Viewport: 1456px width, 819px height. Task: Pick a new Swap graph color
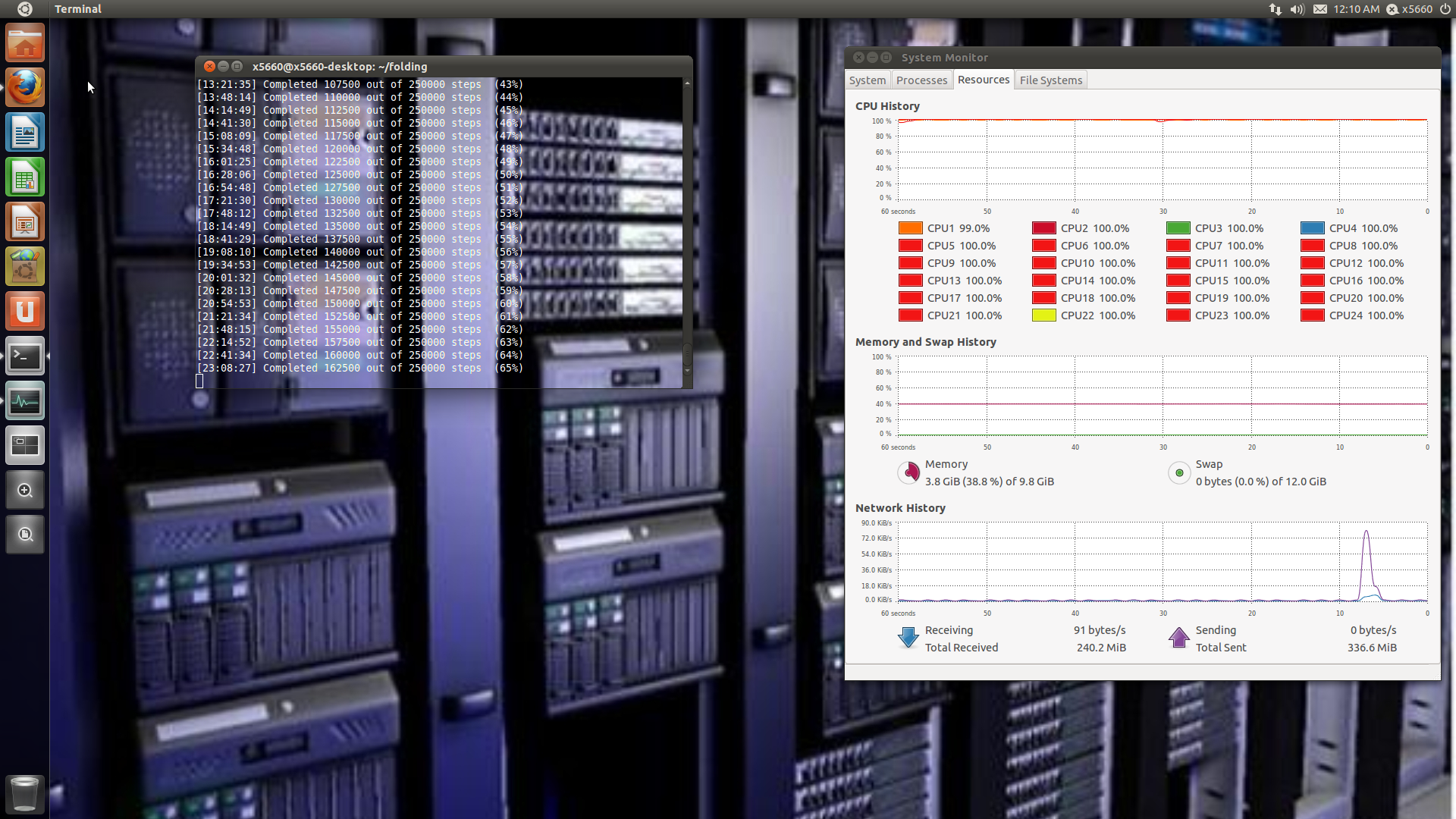click(x=1179, y=472)
